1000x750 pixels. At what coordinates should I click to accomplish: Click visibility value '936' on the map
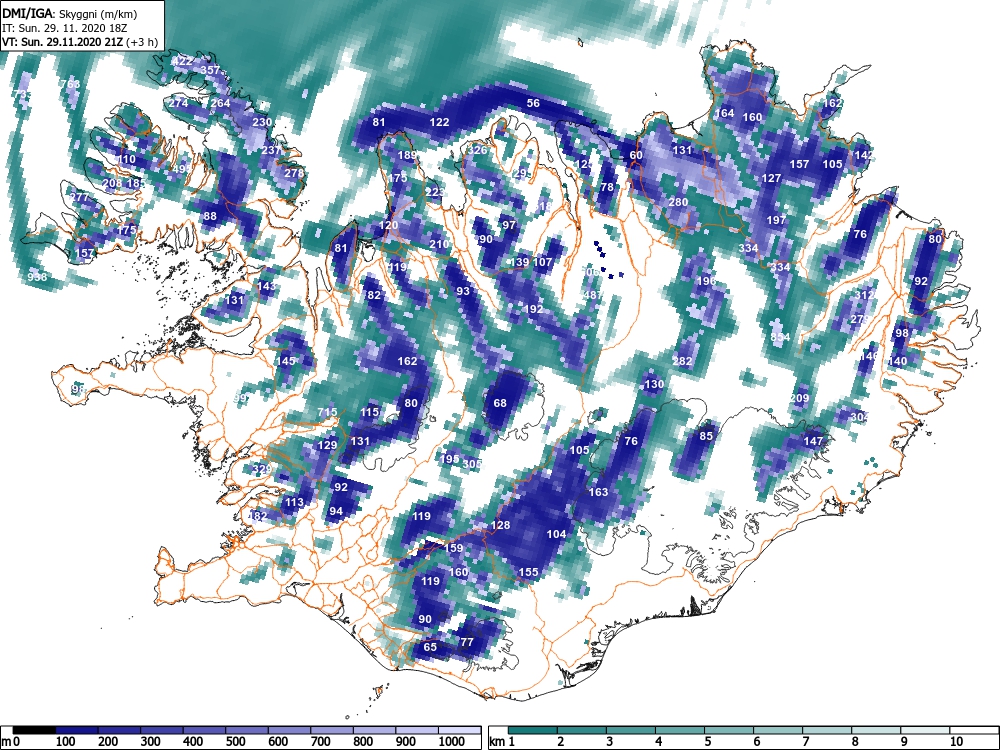[37, 277]
